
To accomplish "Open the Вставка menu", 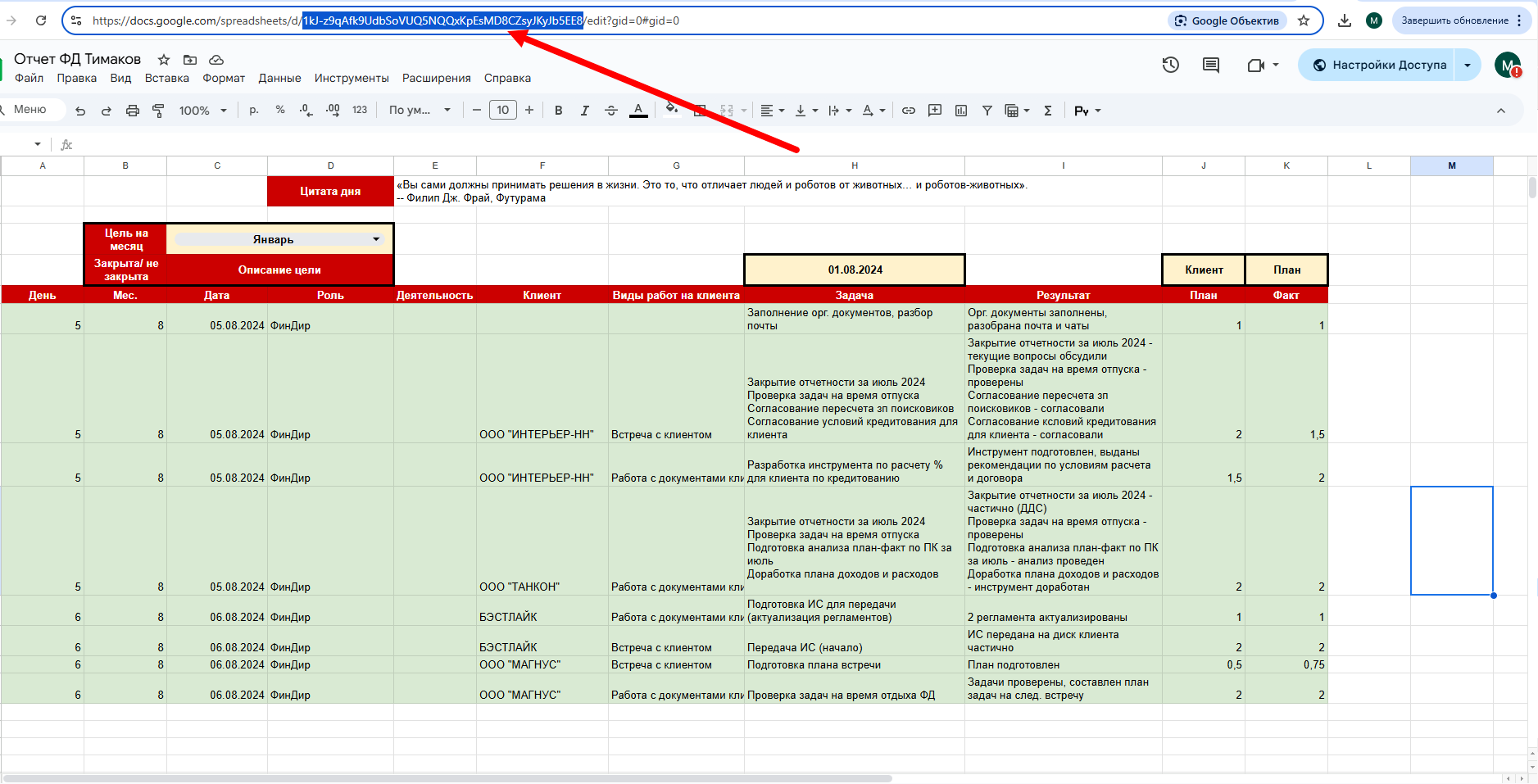I will click(x=166, y=79).
